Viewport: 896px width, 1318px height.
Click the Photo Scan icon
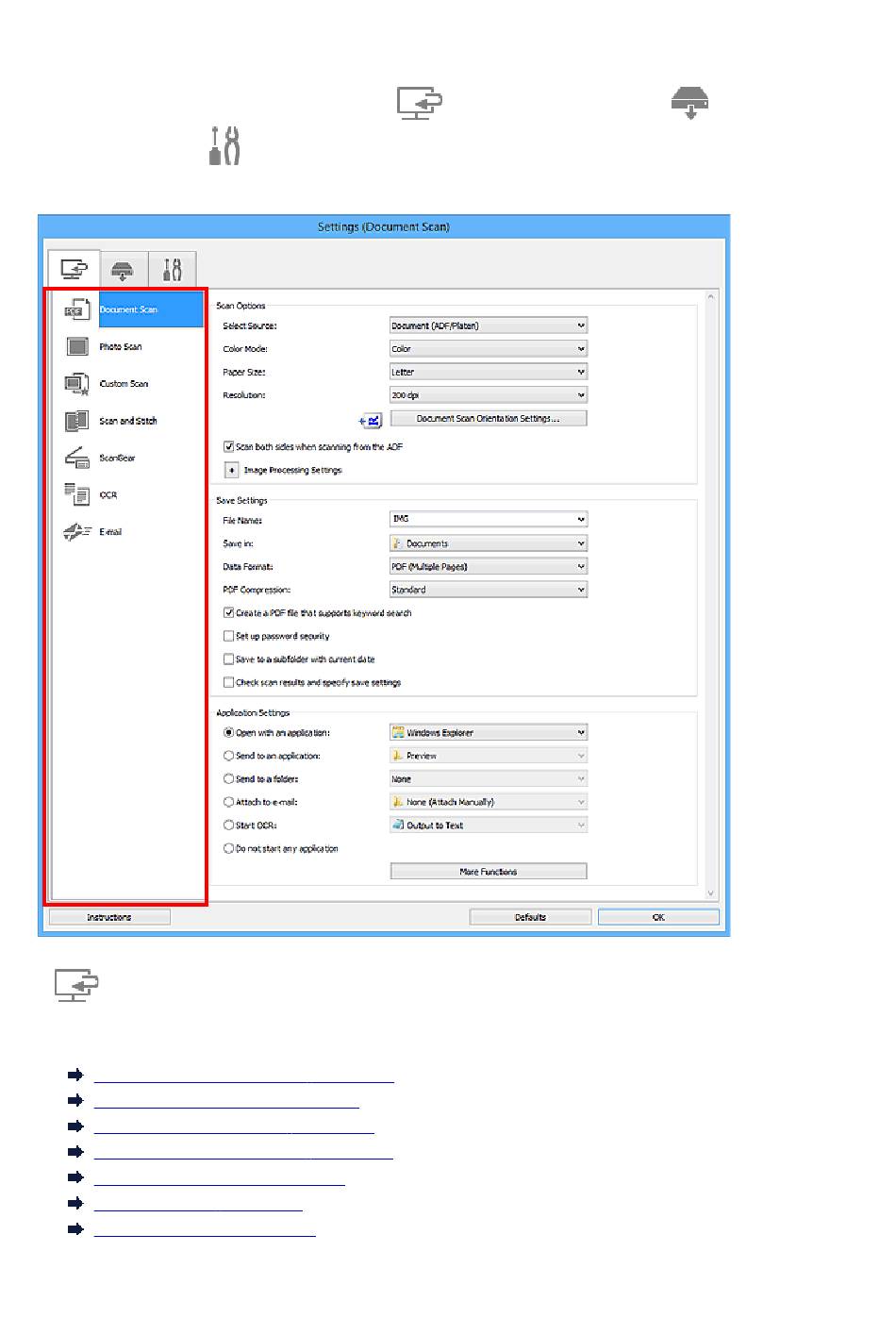point(77,346)
